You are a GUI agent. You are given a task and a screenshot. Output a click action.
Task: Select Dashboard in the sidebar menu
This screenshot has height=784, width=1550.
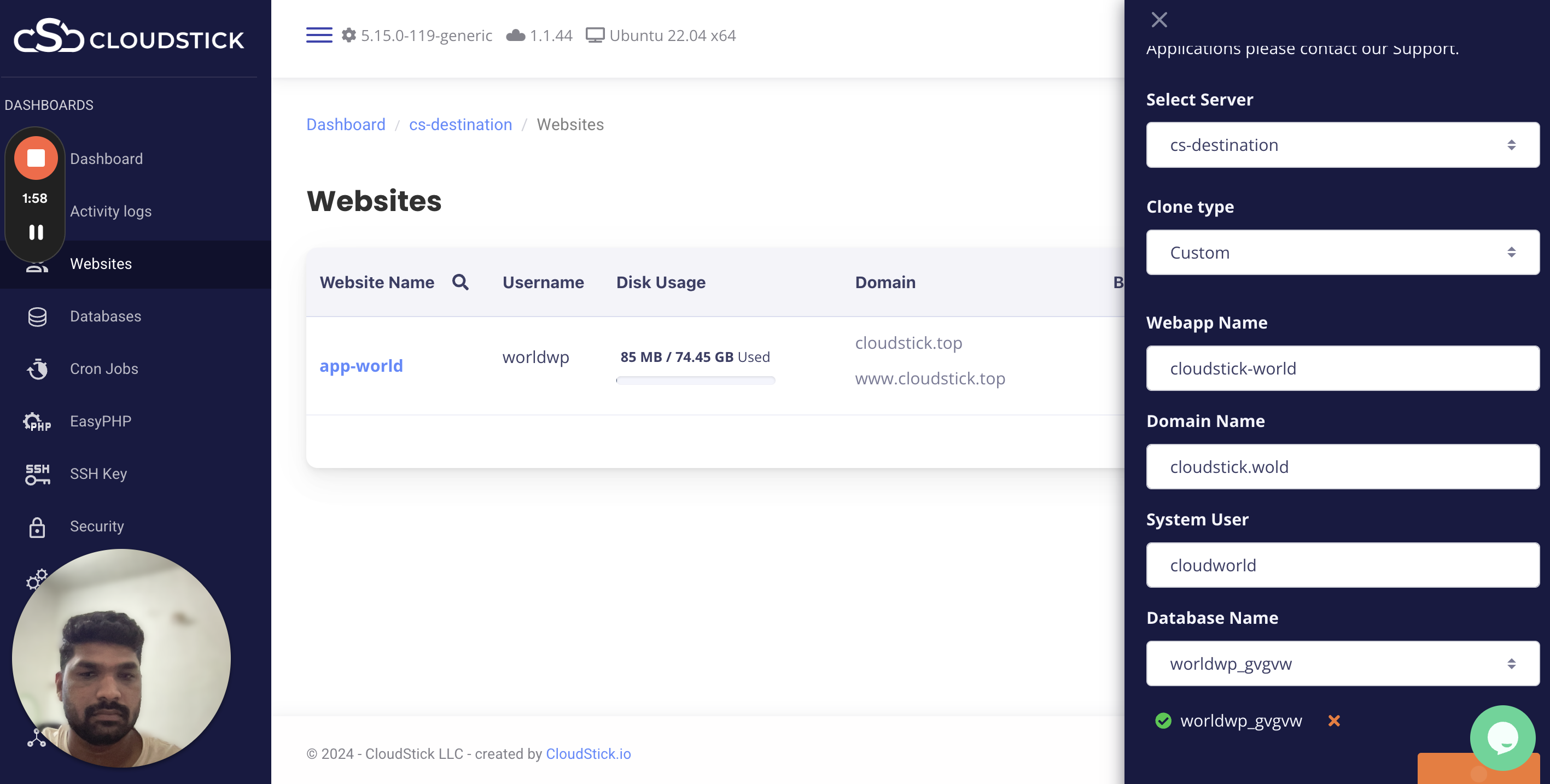click(x=107, y=159)
